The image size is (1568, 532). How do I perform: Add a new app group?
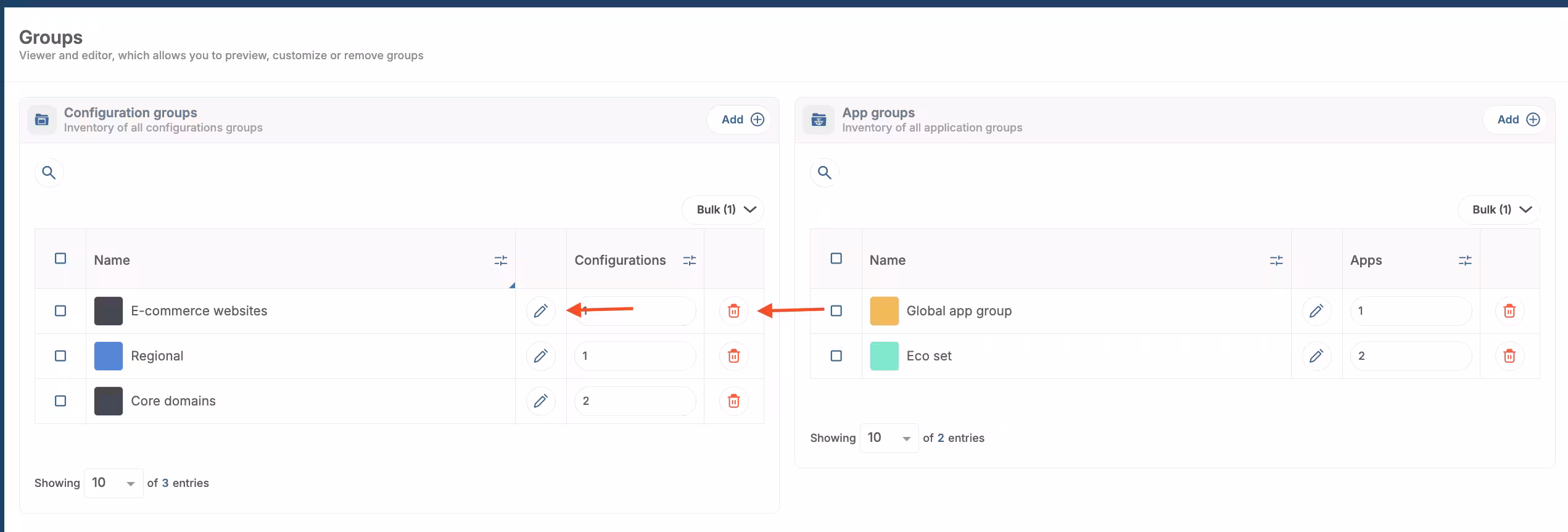click(1517, 120)
